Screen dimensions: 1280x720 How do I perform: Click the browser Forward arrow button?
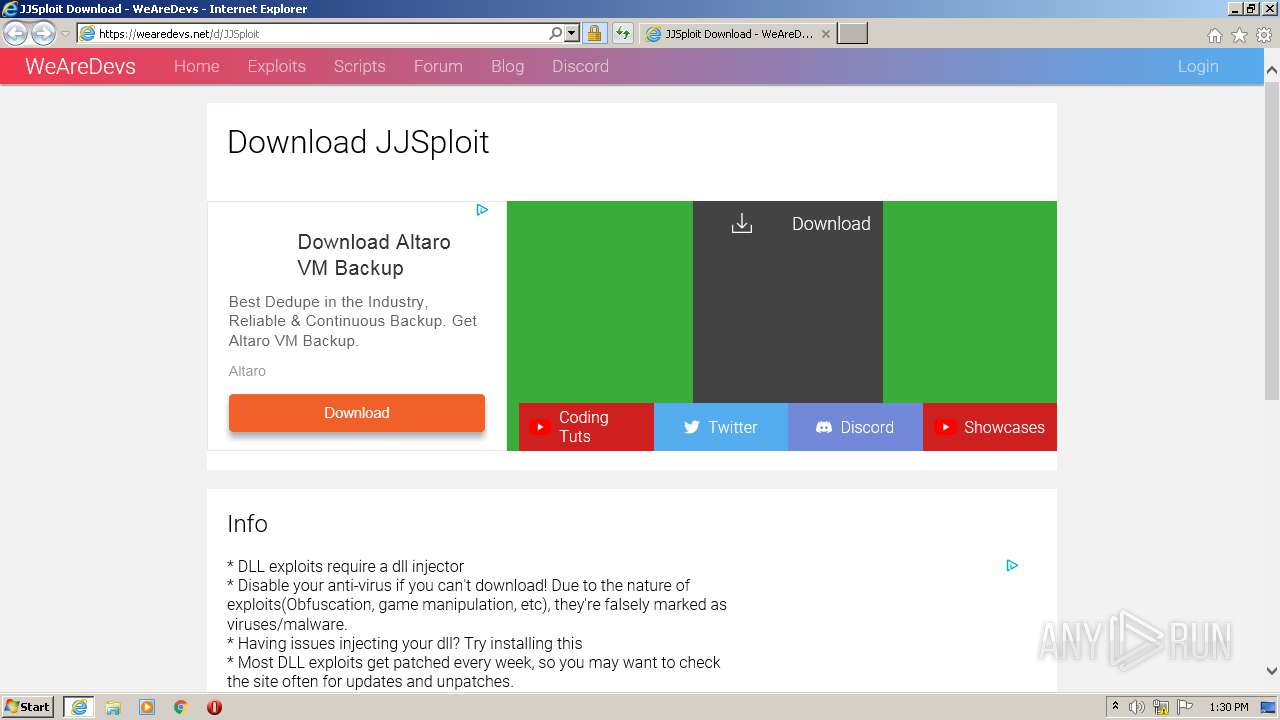tap(43, 33)
